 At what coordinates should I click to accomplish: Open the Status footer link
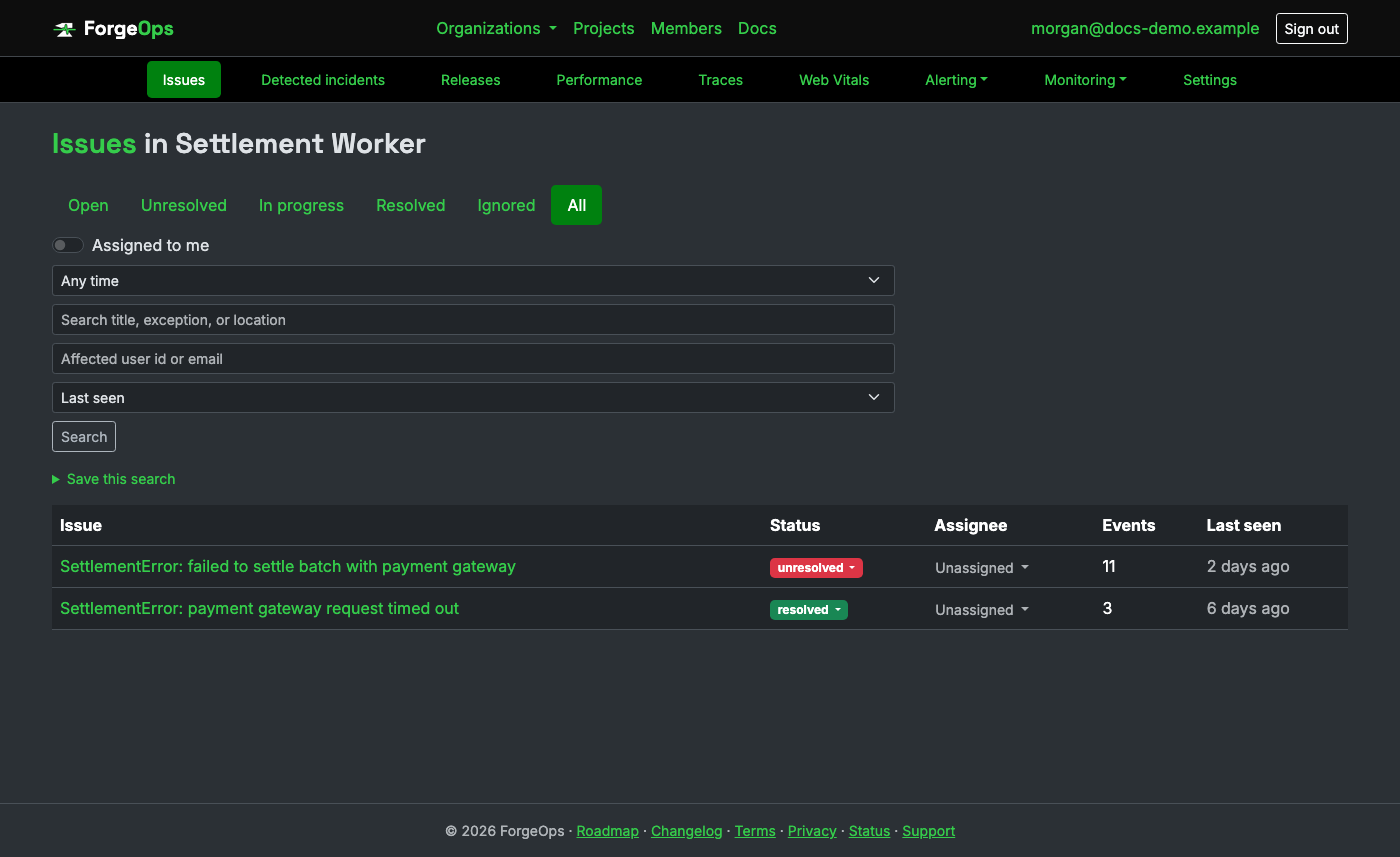click(x=869, y=831)
